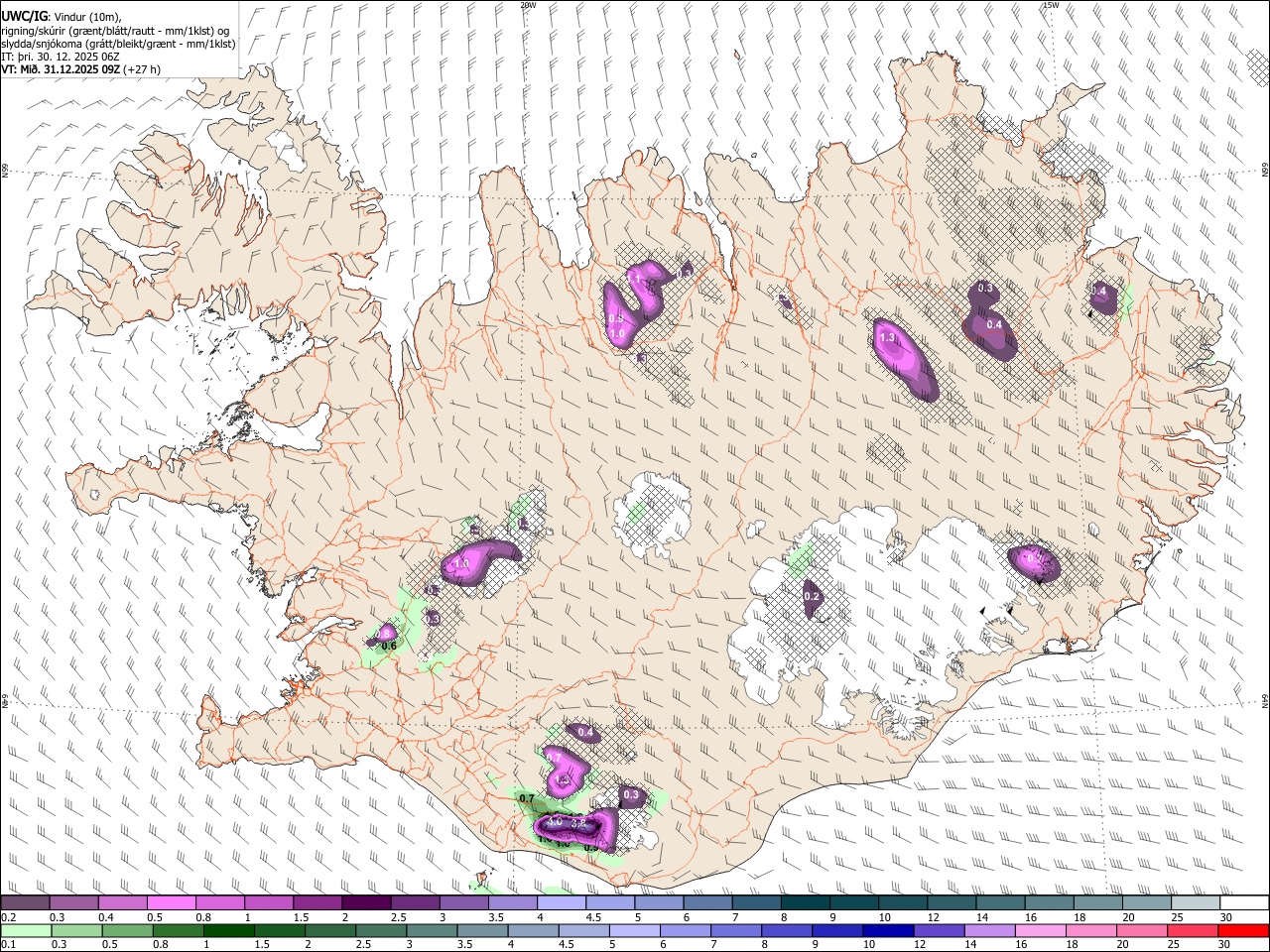Click the black "0.6" precipitation value
The image size is (1270, 952).
(389, 647)
